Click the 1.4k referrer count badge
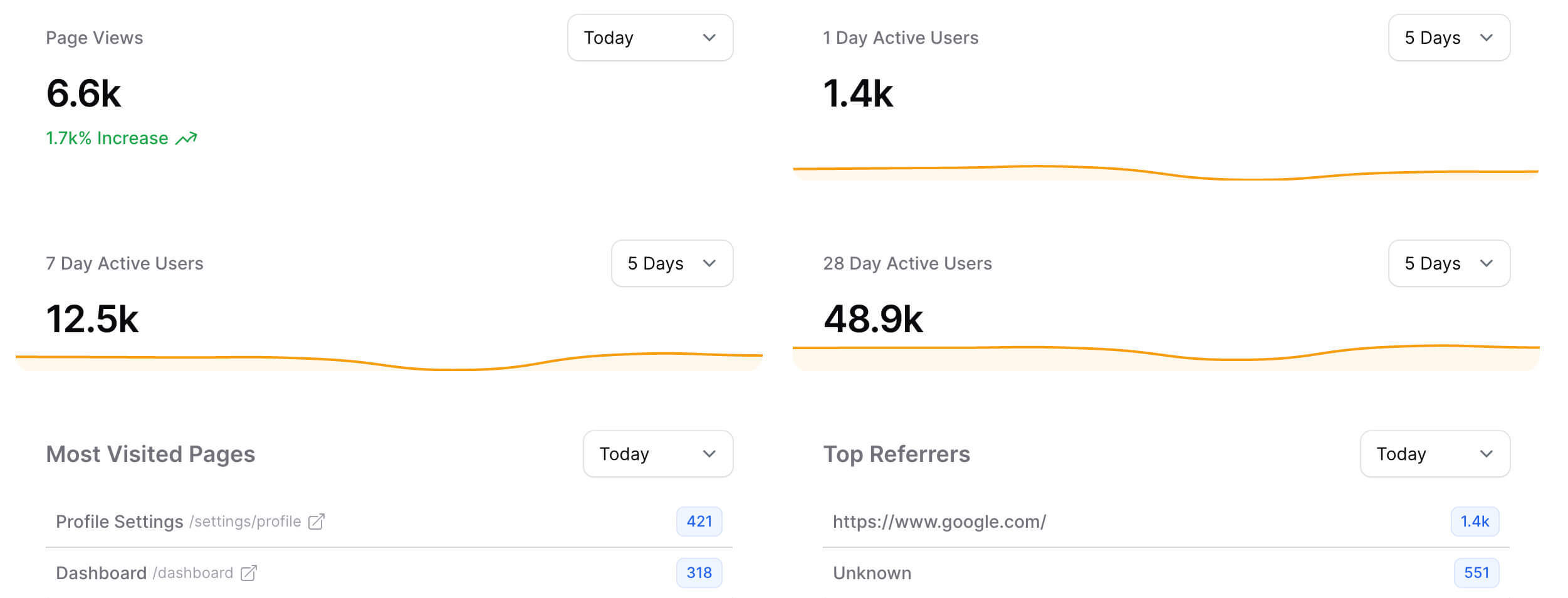 (1475, 522)
